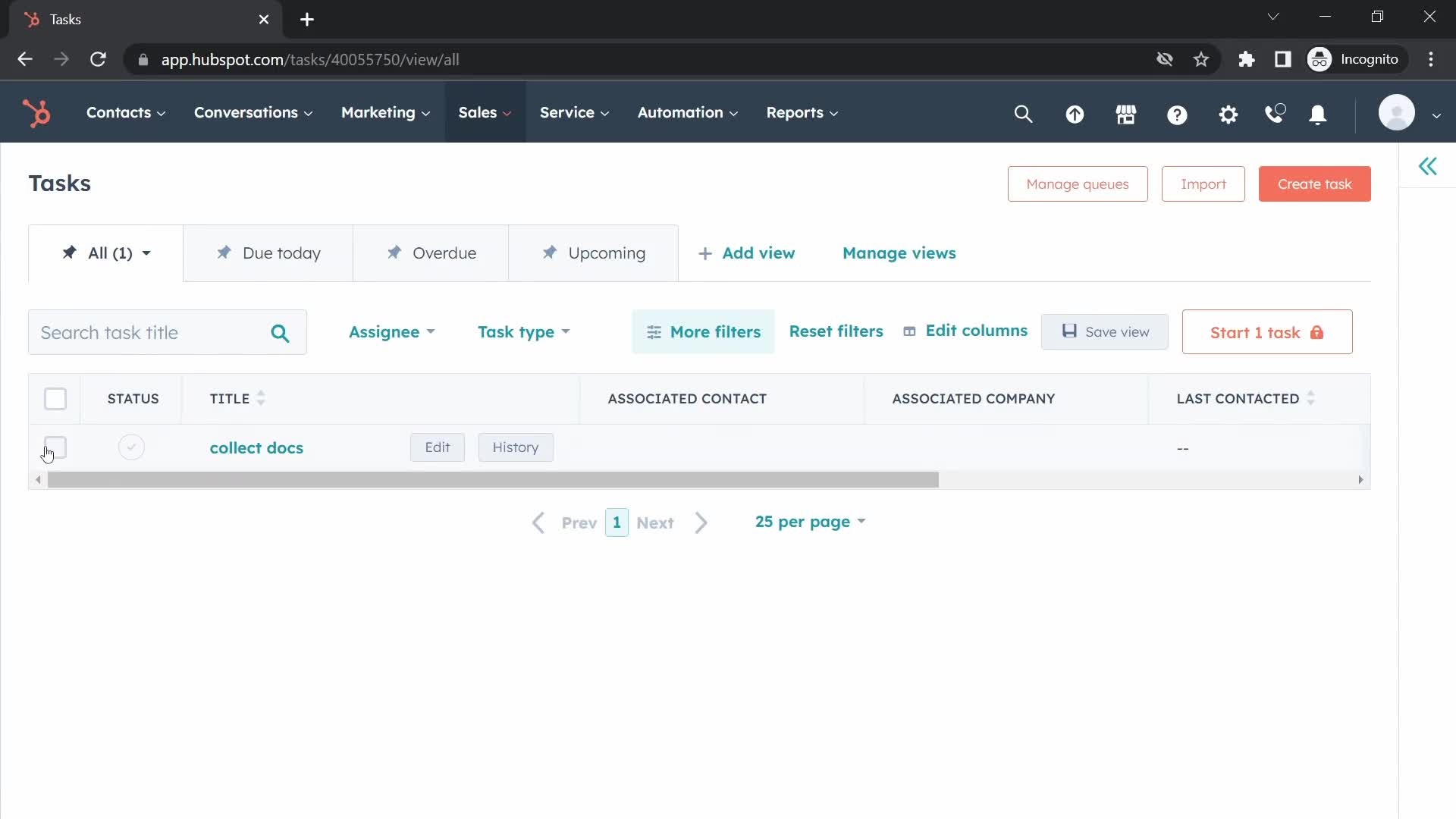Image resolution: width=1456 pixels, height=819 pixels.
Task: Click Start 1 task button
Action: pos(1266,332)
